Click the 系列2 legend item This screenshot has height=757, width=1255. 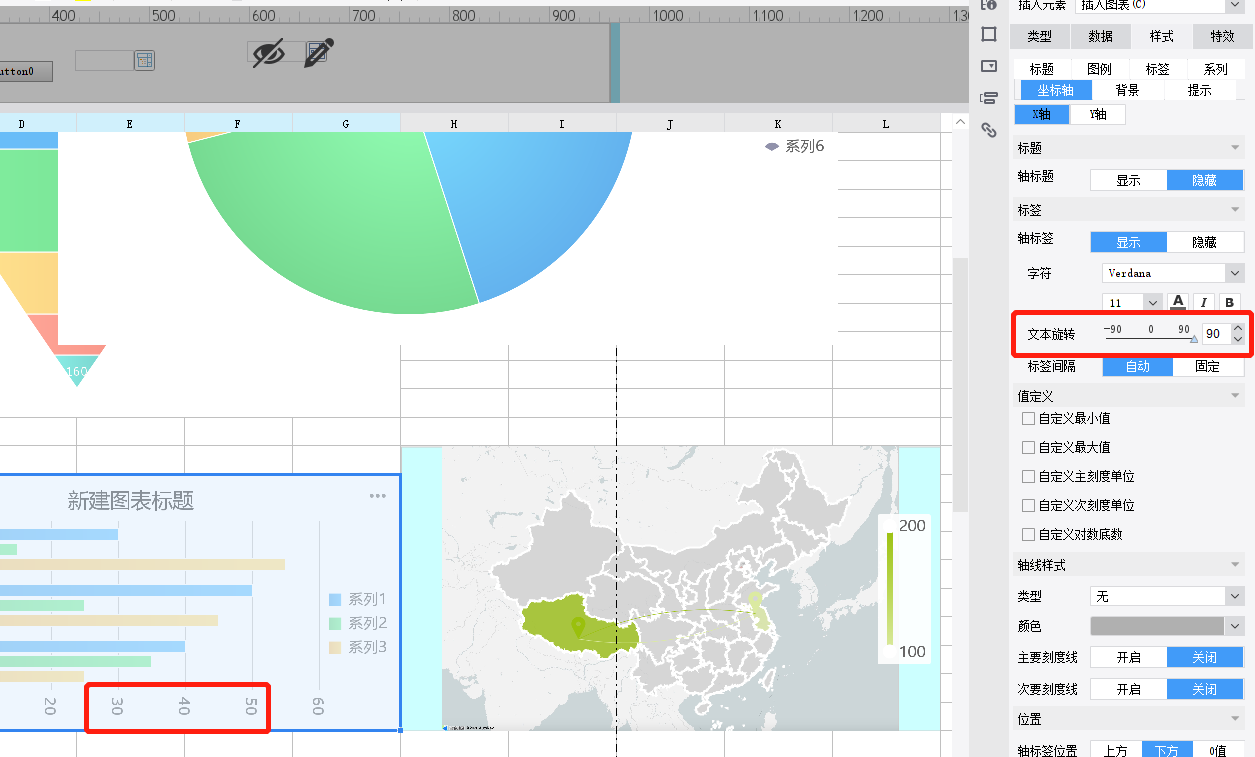[x=357, y=623]
